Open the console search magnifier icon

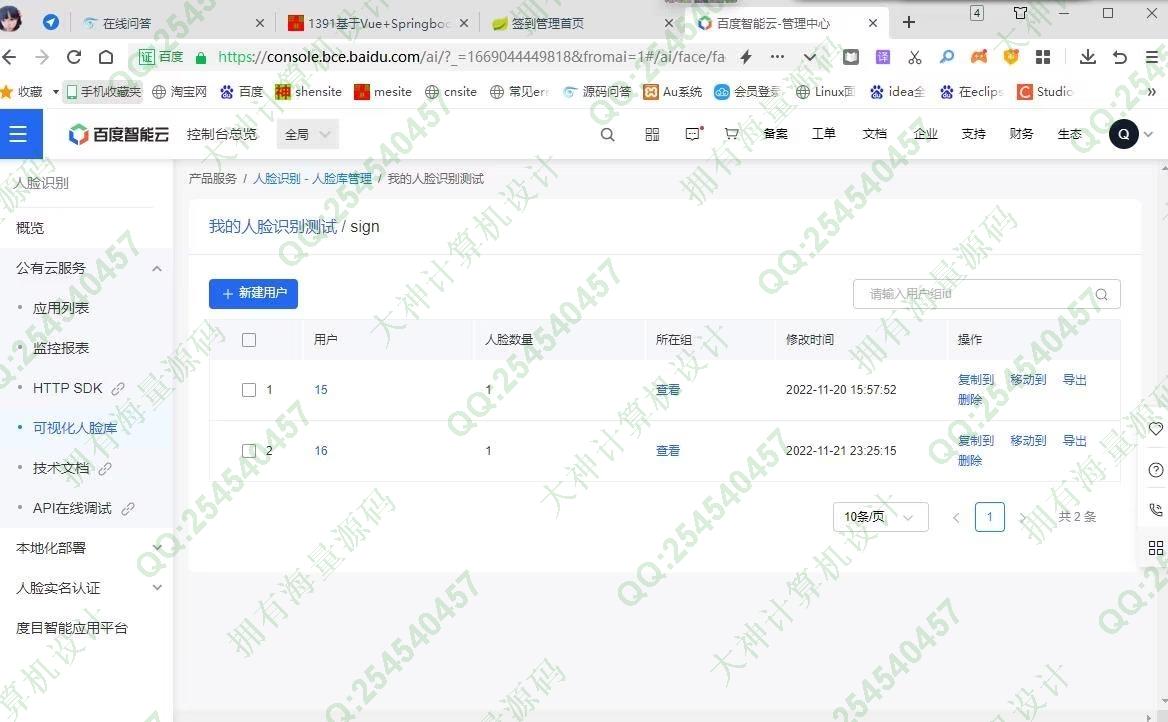608,134
